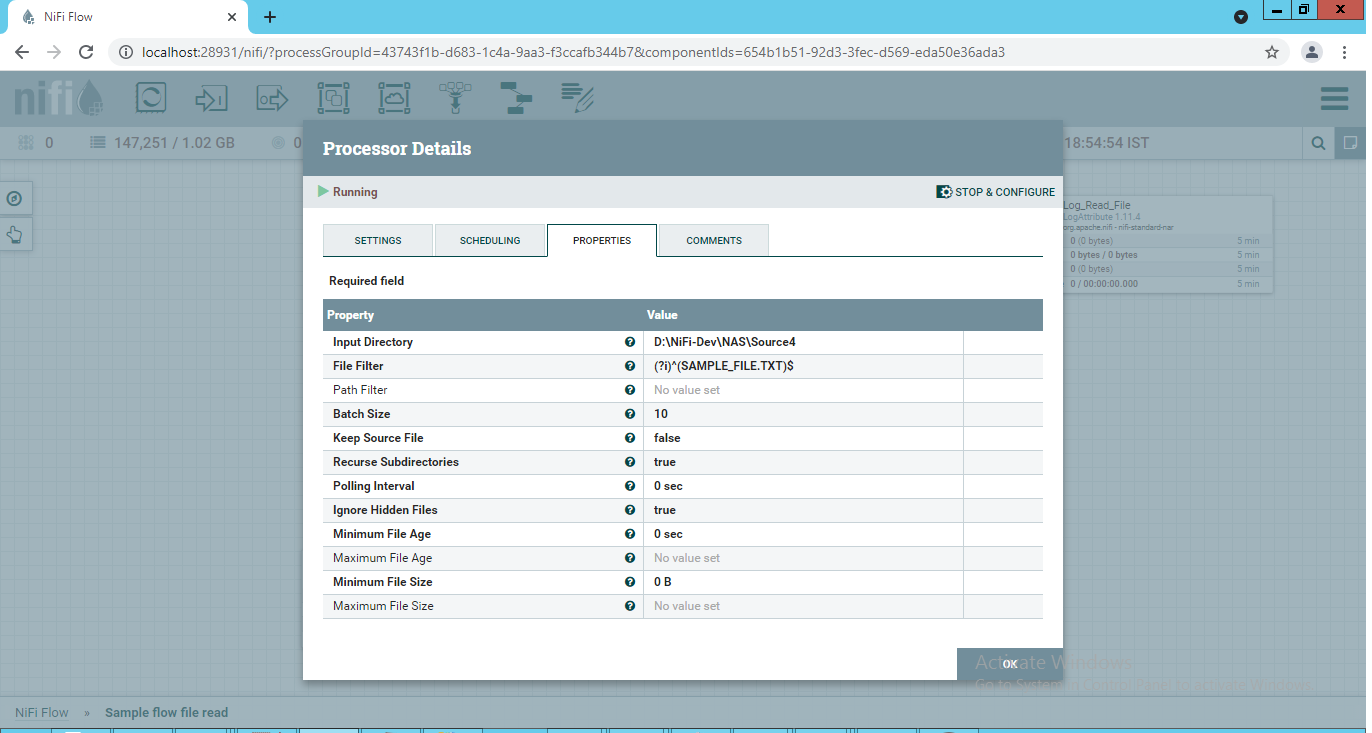The image size is (1372, 733).
Task: Select the Process Group icon
Action: click(334, 98)
